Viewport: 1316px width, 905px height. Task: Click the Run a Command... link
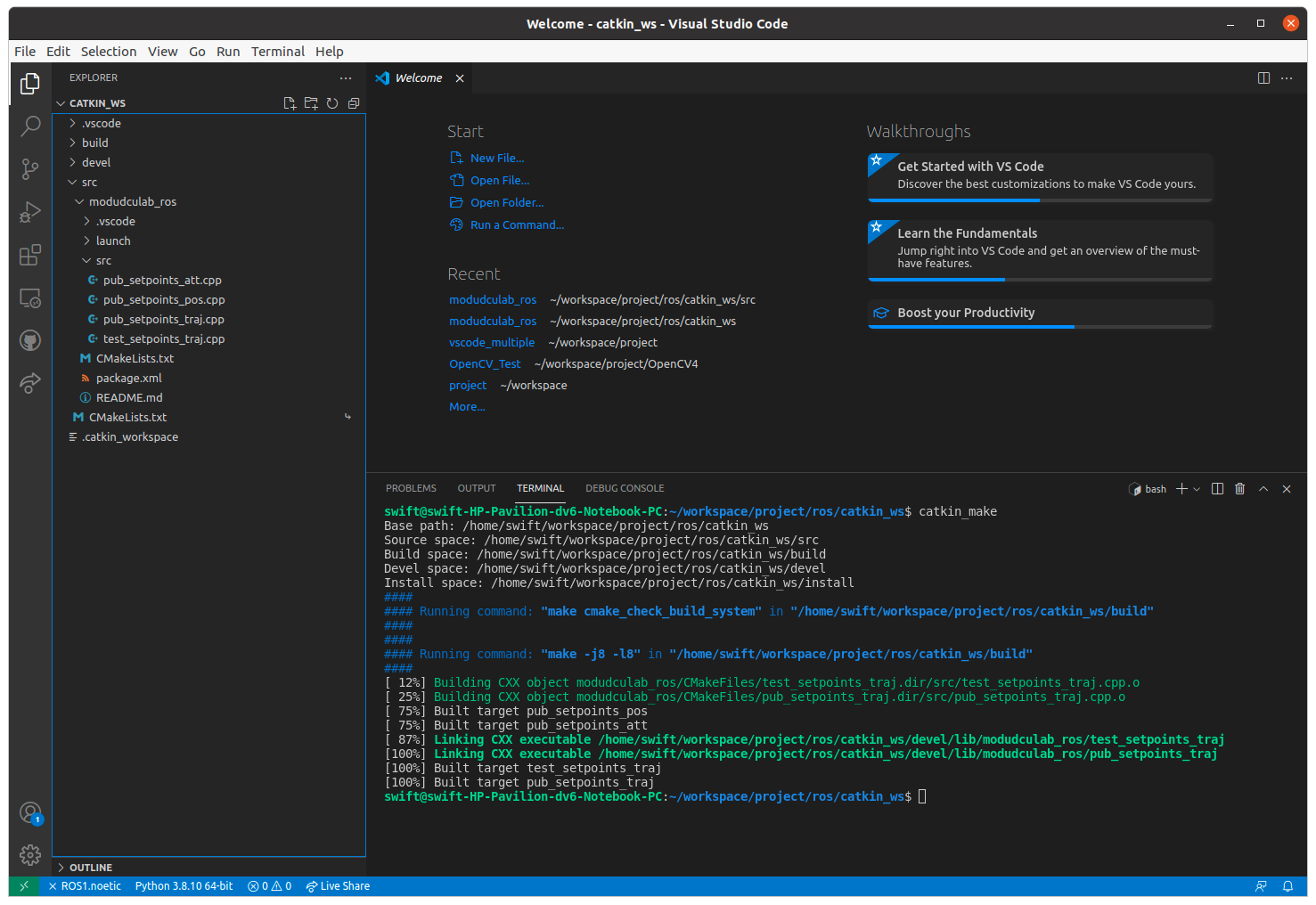click(517, 224)
